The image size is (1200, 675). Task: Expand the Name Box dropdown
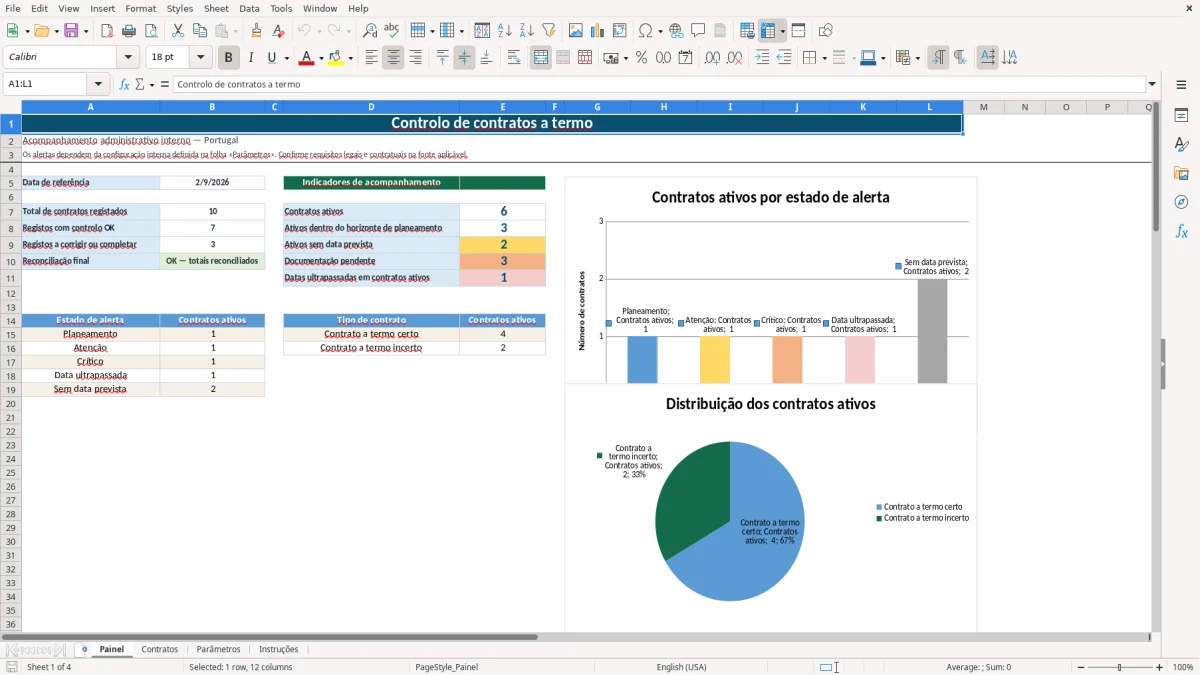click(98, 84)
